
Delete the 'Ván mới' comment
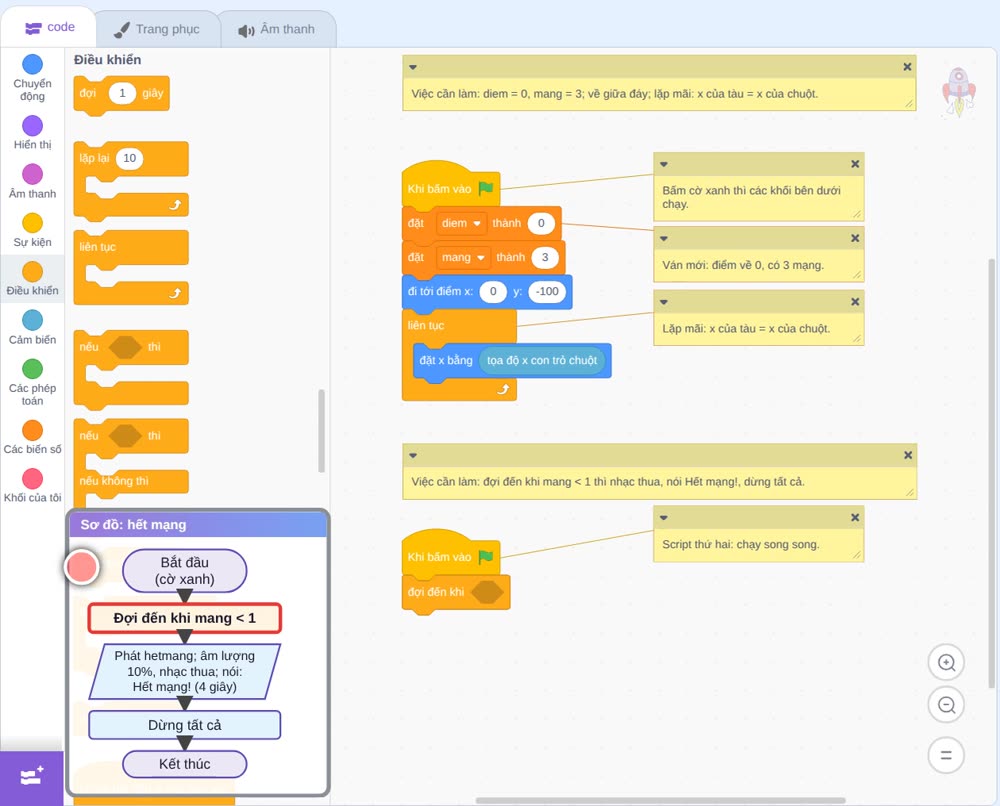855,238
